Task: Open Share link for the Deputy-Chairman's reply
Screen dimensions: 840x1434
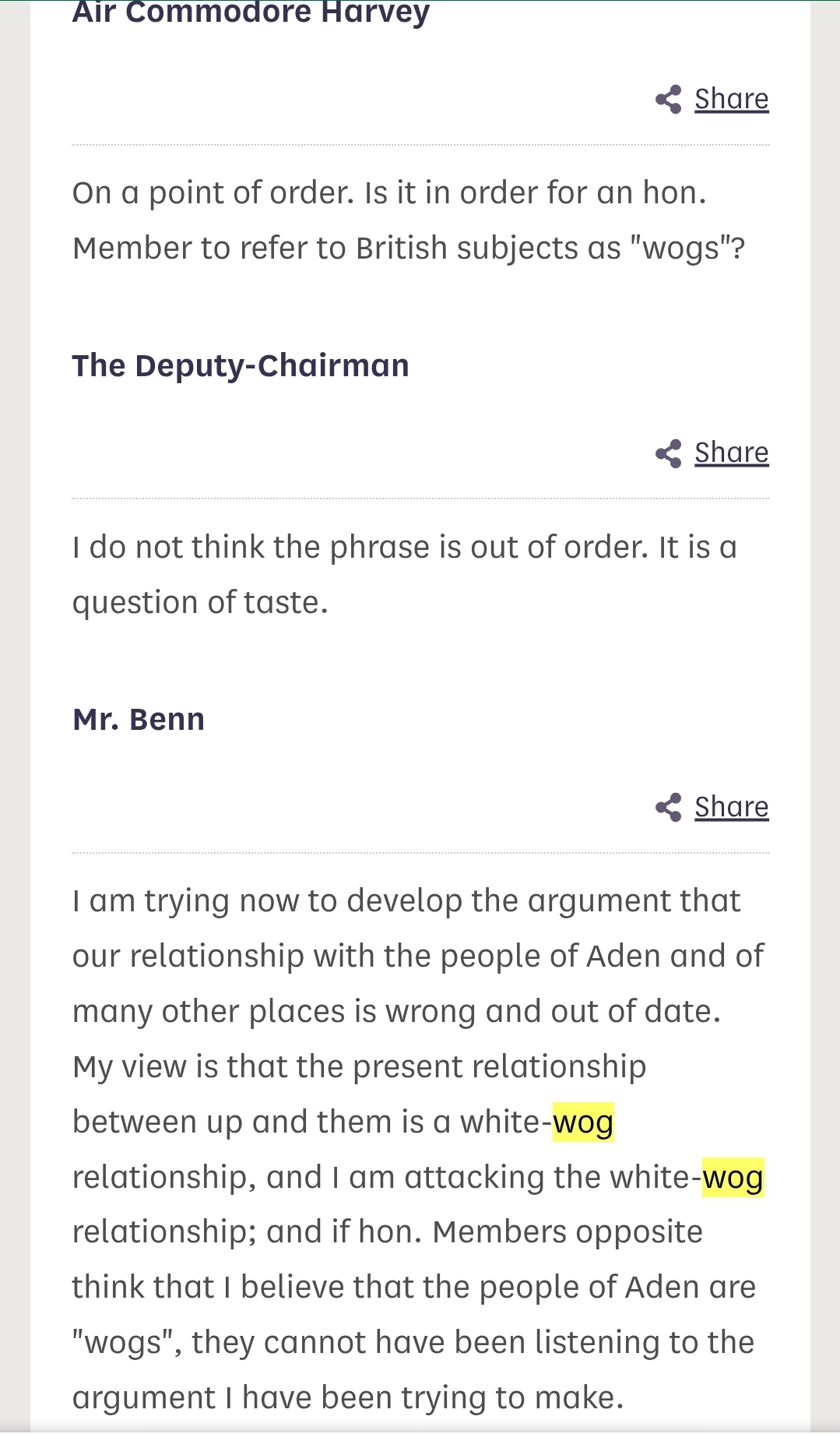Action: click(731, 453)
